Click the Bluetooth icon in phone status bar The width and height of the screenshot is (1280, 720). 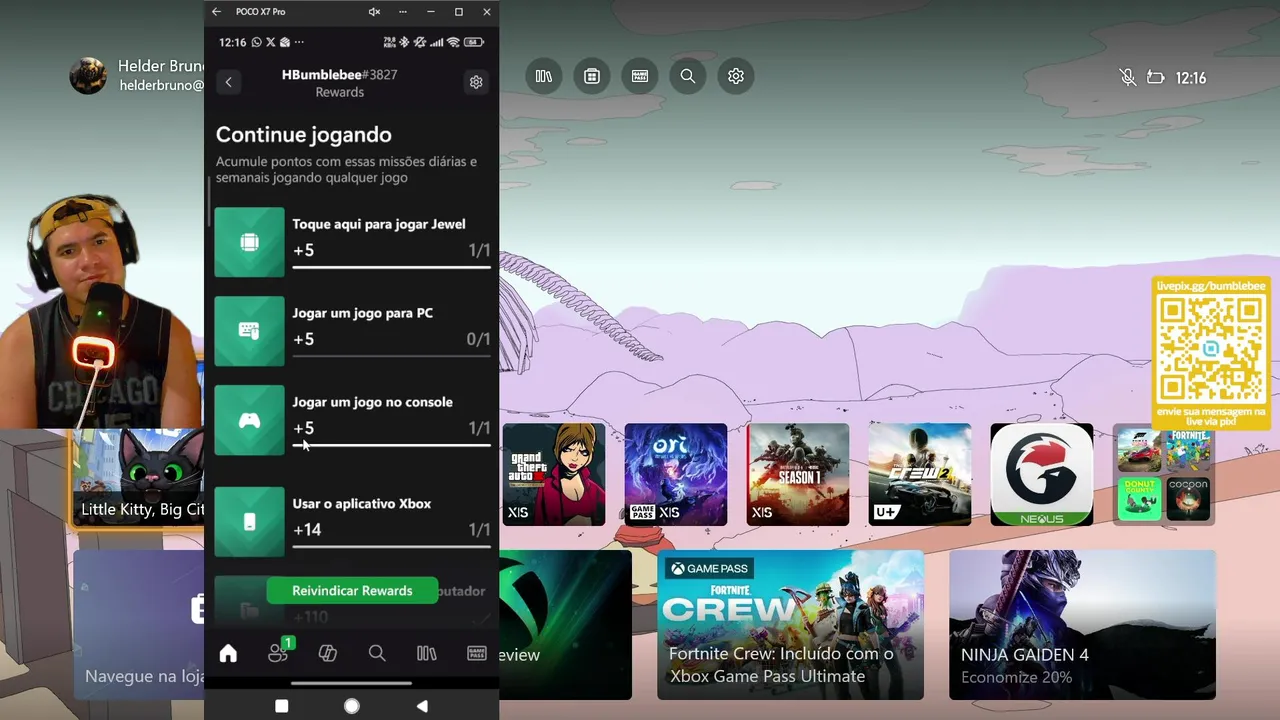405,42
